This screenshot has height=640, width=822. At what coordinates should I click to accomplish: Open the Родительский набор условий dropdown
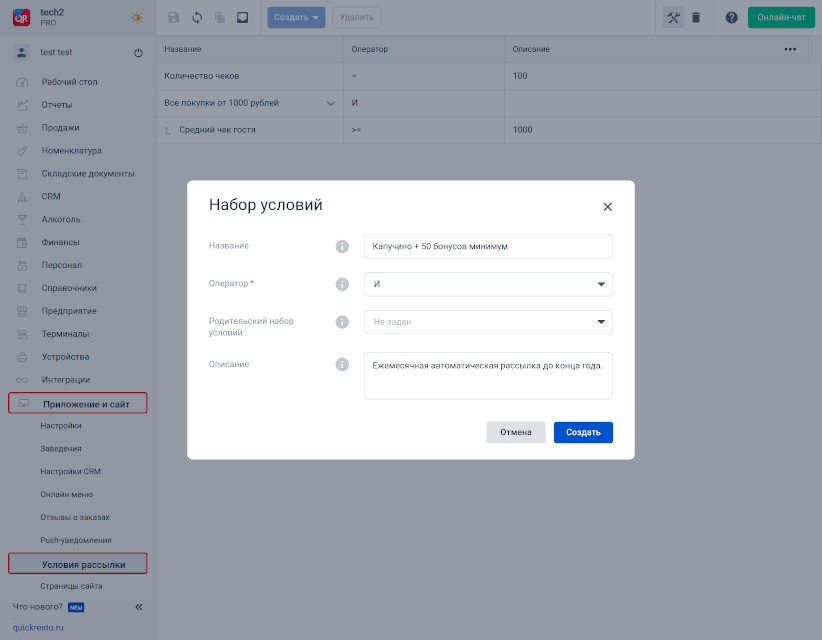point(488,322)
